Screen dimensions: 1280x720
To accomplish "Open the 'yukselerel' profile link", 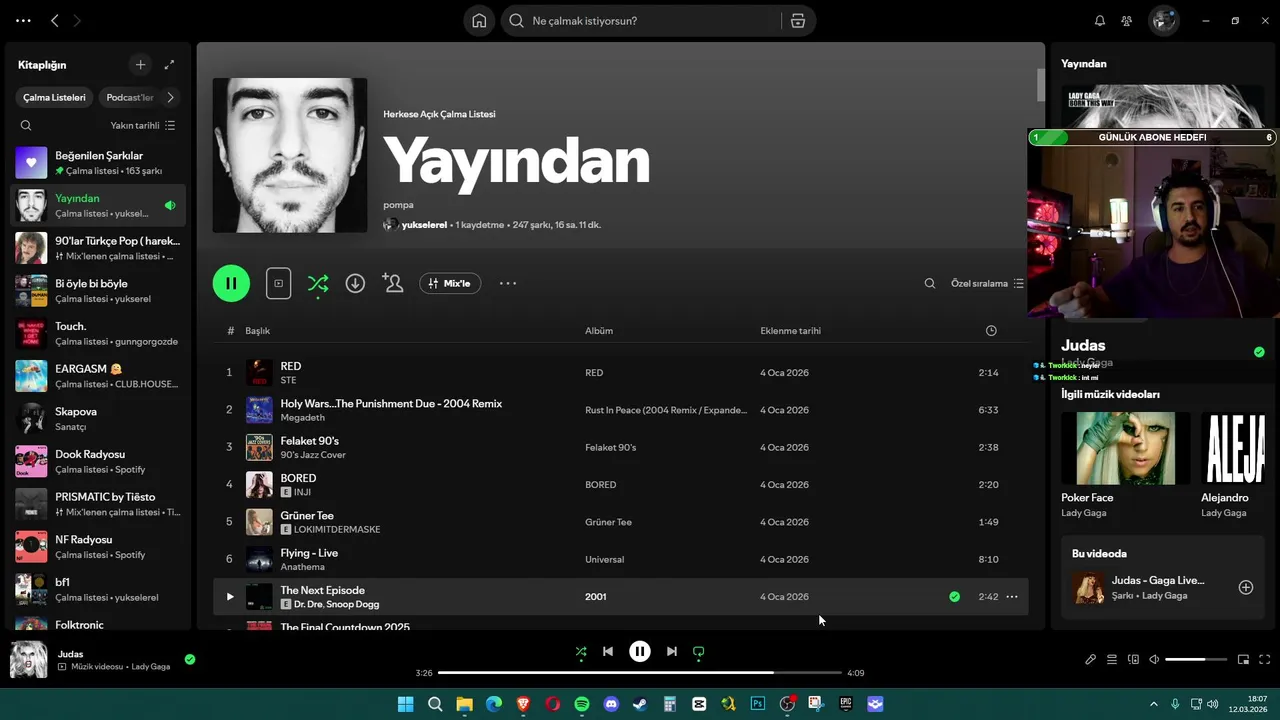I will [x=425, y=225].
